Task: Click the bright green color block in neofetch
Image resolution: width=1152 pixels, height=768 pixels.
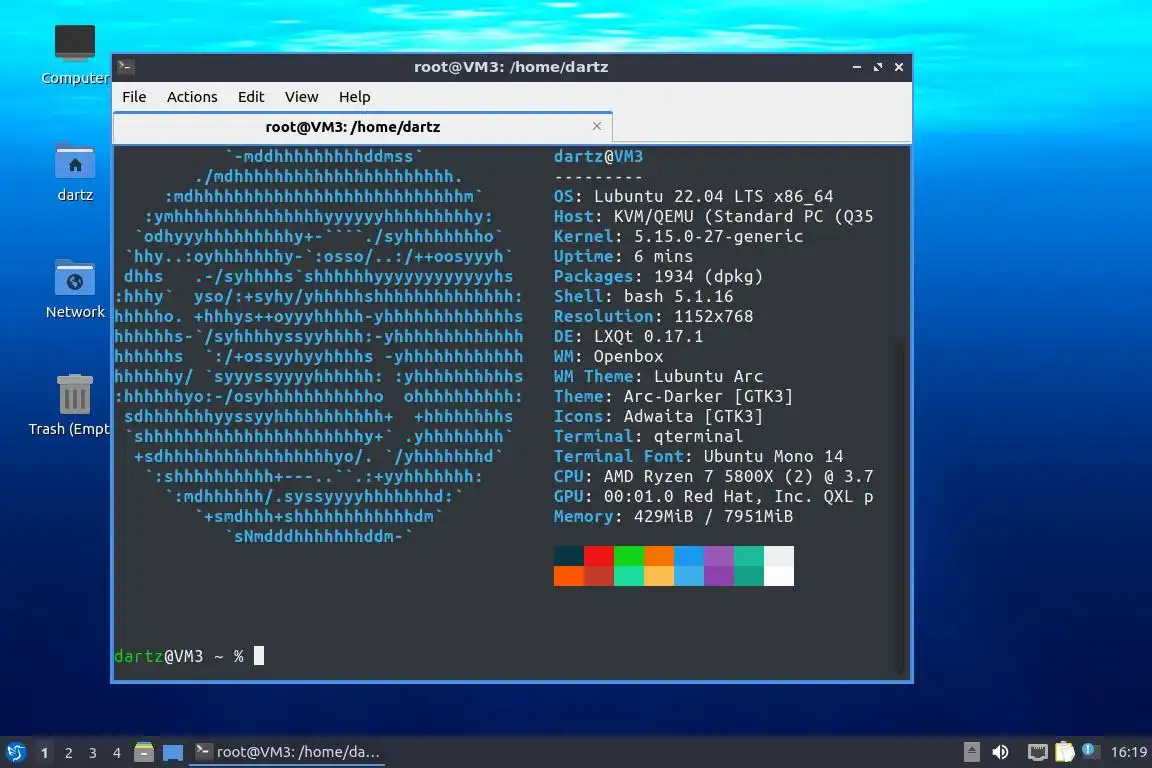Action: point(629,556)
